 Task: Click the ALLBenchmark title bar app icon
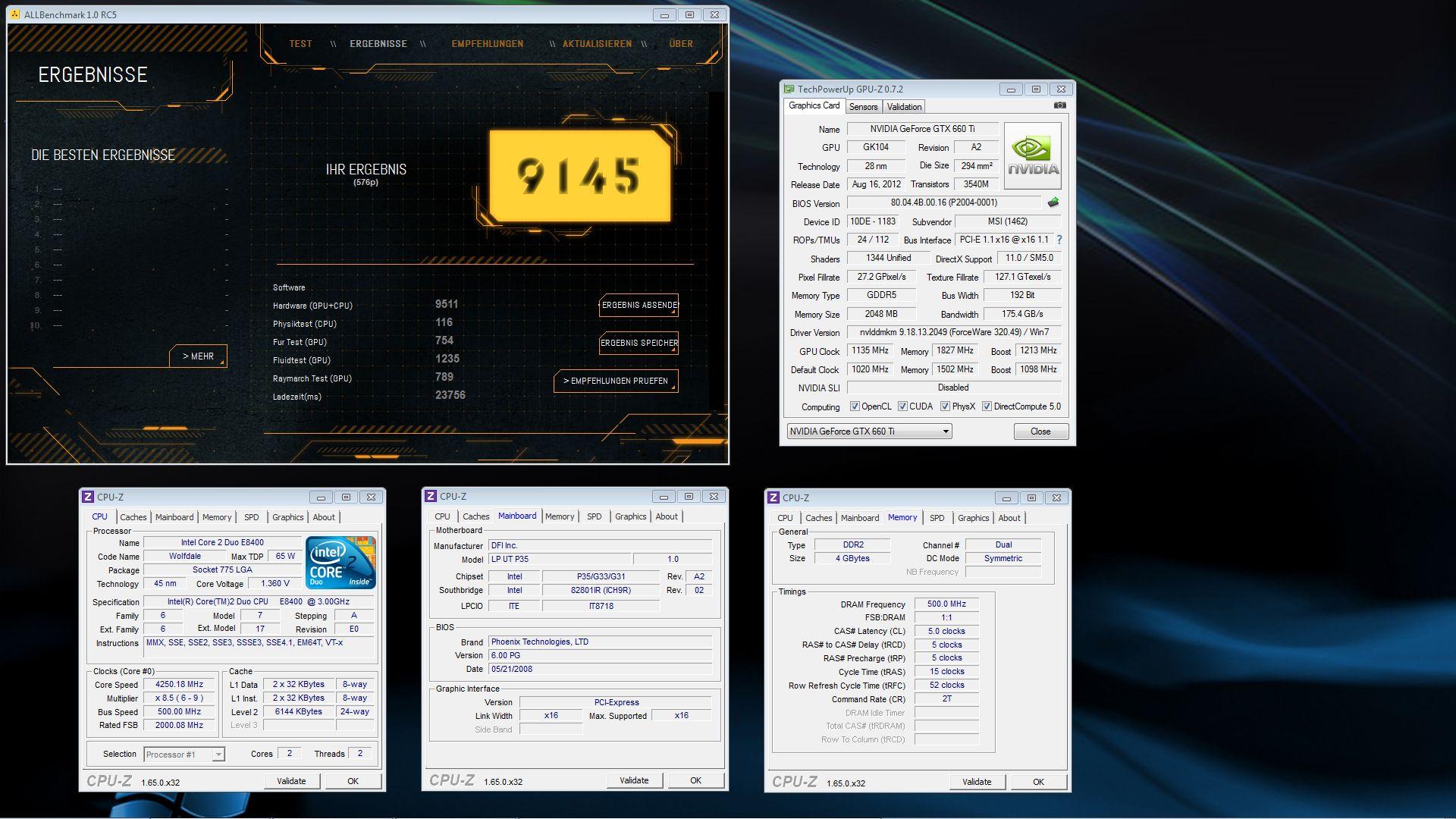tap(15, 14)
